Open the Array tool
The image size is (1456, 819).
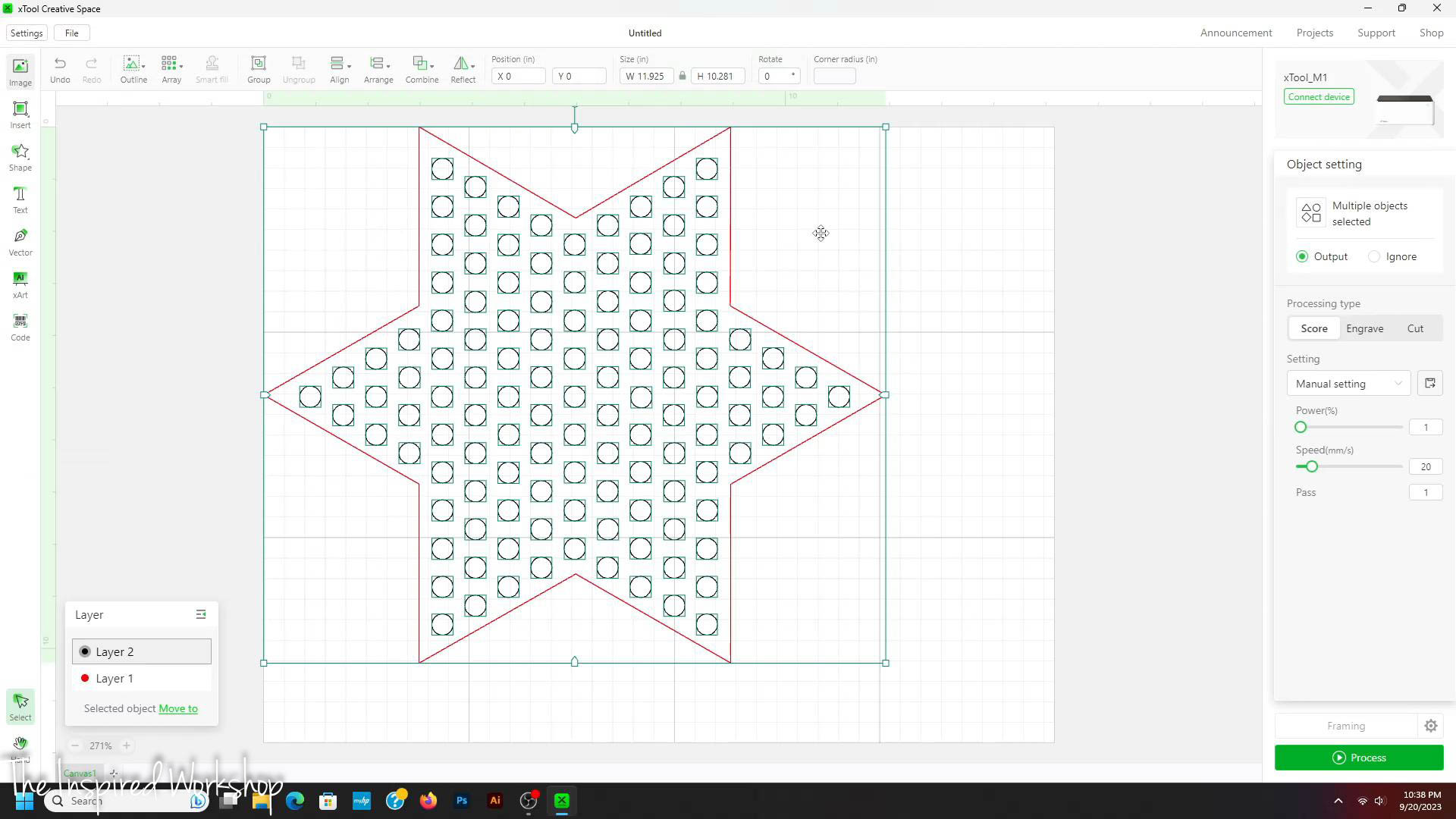[x=171, y=68]
